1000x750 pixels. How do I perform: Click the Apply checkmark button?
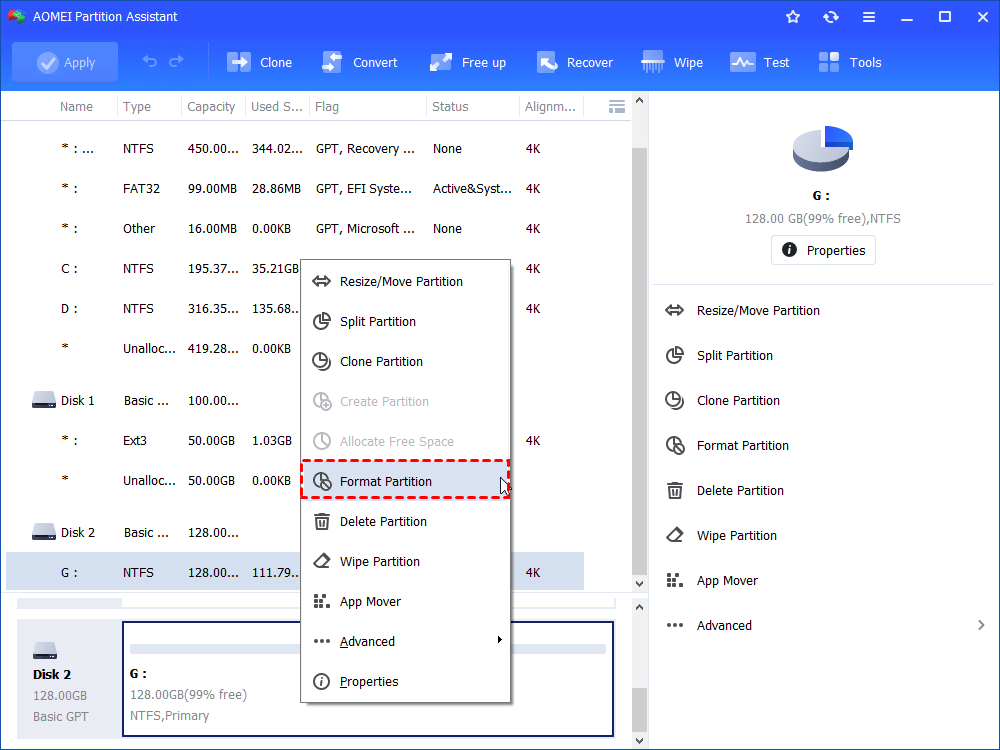[65, 62]
